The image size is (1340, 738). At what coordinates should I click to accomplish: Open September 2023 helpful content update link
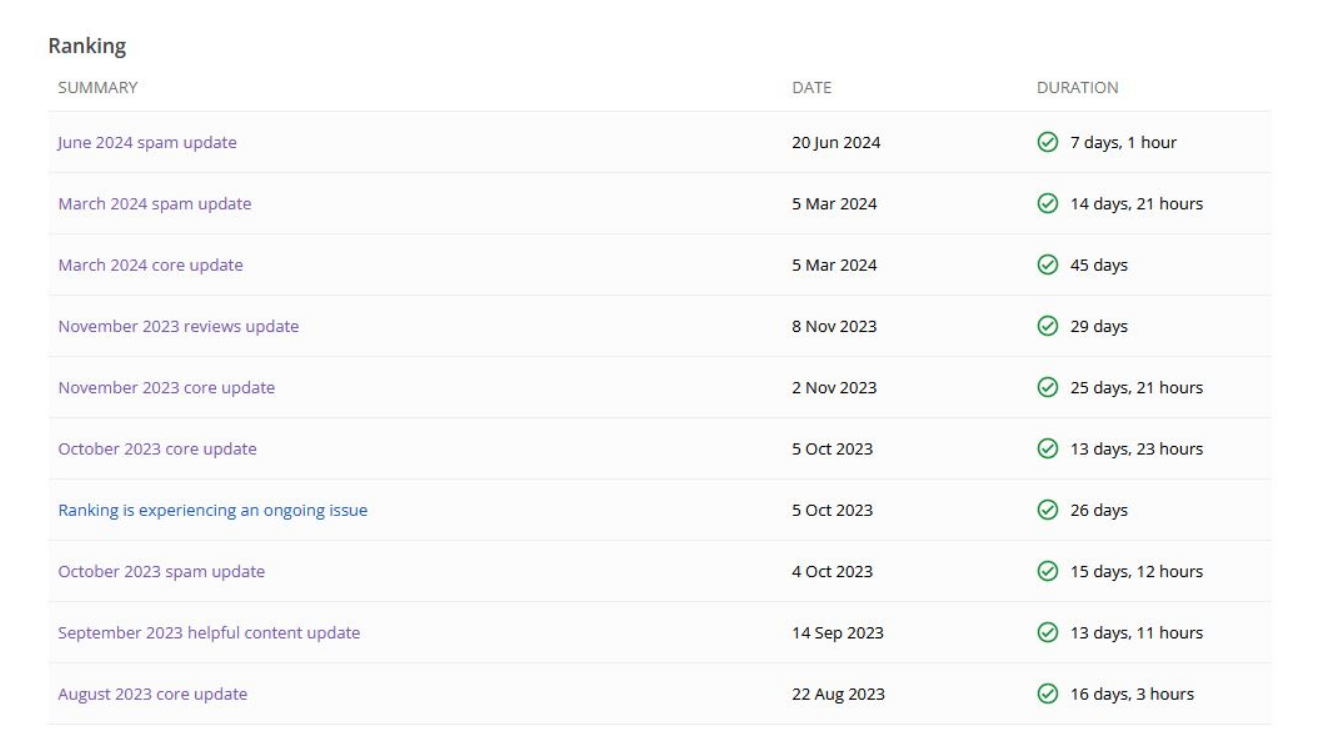pos(209,633)
